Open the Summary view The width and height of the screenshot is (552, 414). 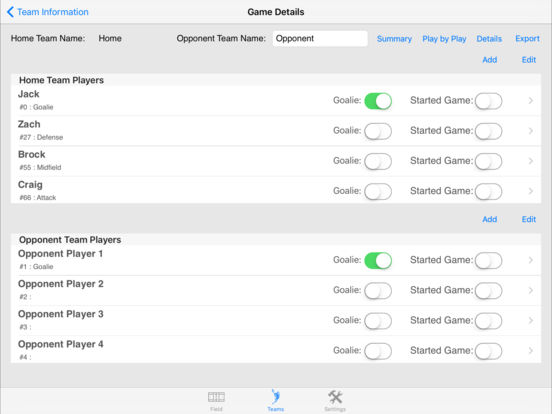click(x=394, y=39)
